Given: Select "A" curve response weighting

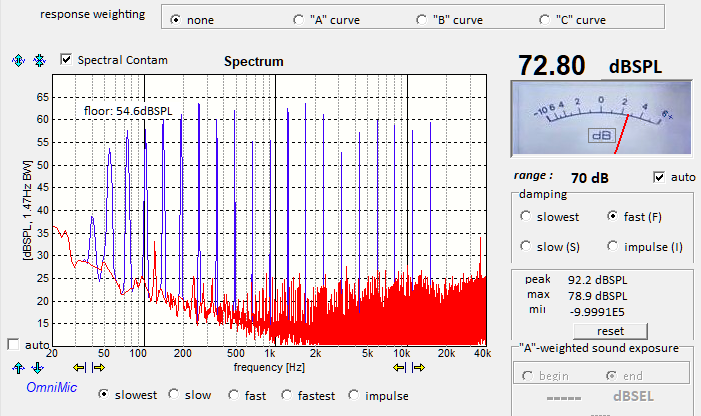Looking at the screenshot, I should (299, 19).
